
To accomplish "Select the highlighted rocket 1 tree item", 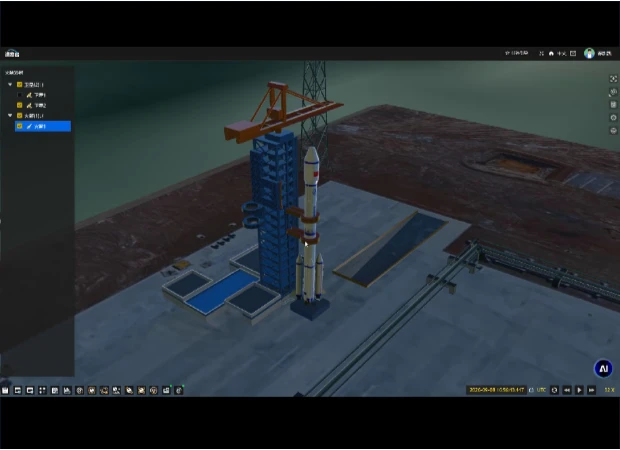I will tap(43, 126).
